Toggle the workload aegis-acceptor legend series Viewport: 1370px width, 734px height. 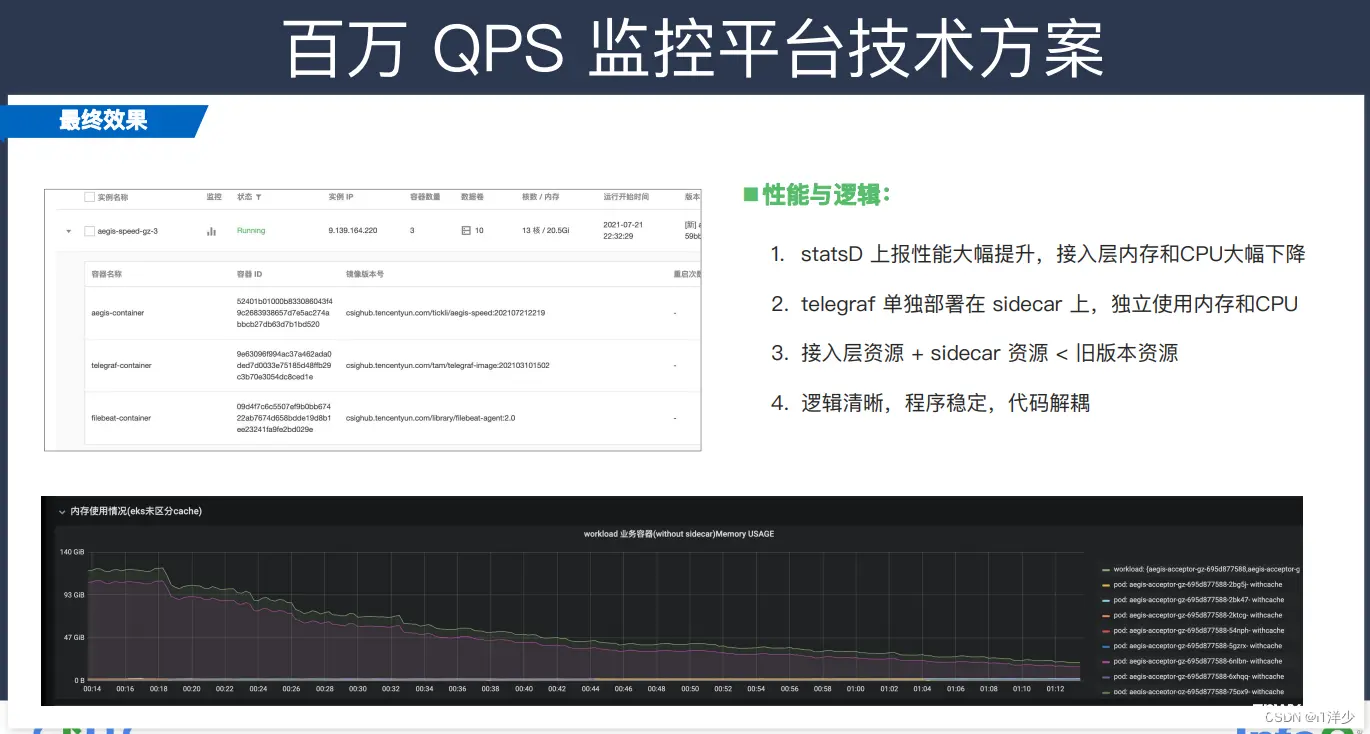coord(1199,568)
